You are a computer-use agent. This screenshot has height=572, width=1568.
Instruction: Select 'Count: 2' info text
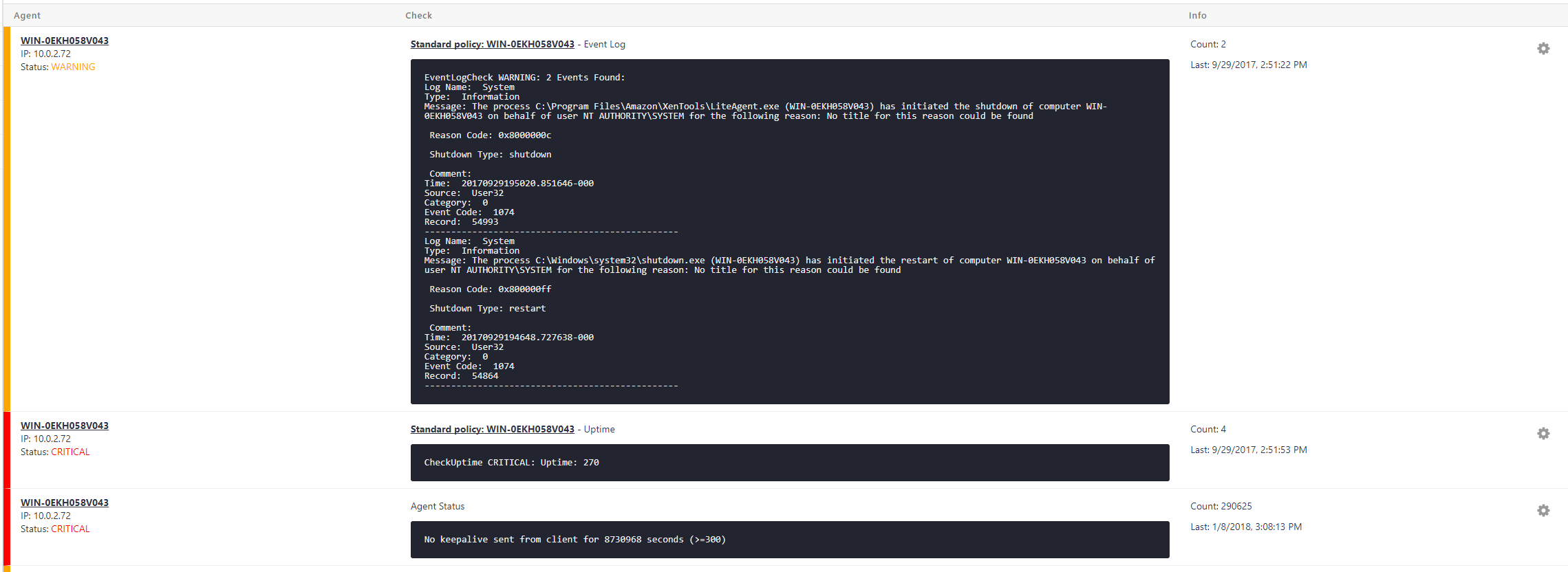click(1208, 44)
